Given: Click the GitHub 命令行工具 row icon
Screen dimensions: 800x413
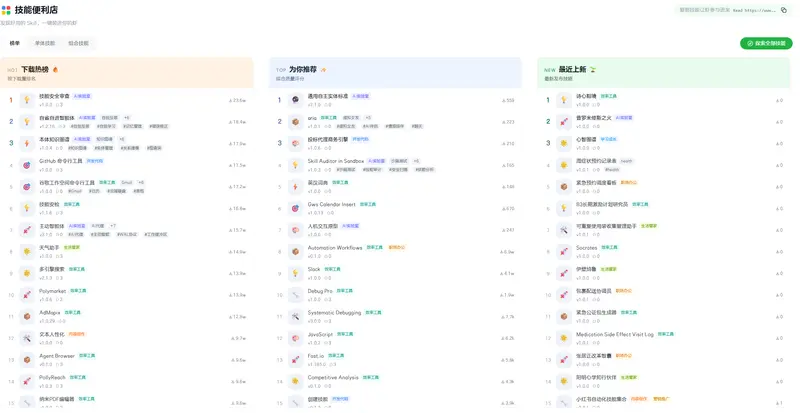Looking at the screenshot, I should pos(27,165).
